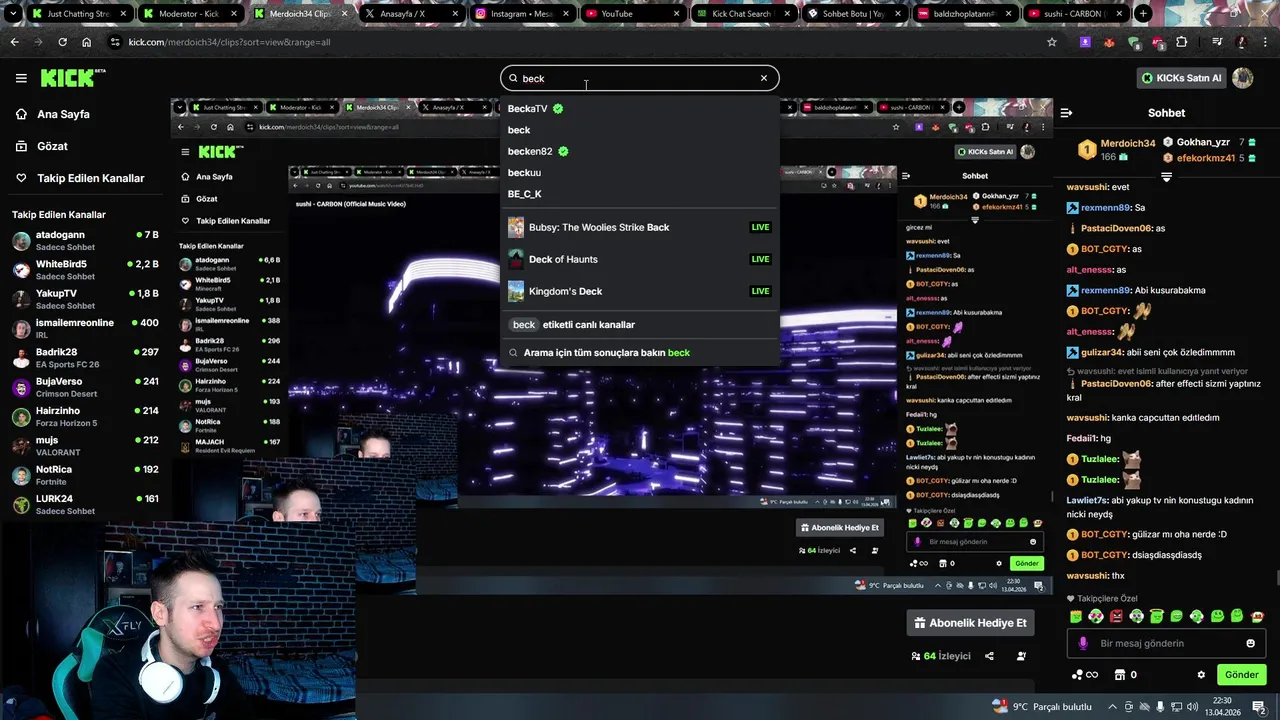Open the tab search dropdown arrow
Viewport: 1280px width, 720px height.
13,14
